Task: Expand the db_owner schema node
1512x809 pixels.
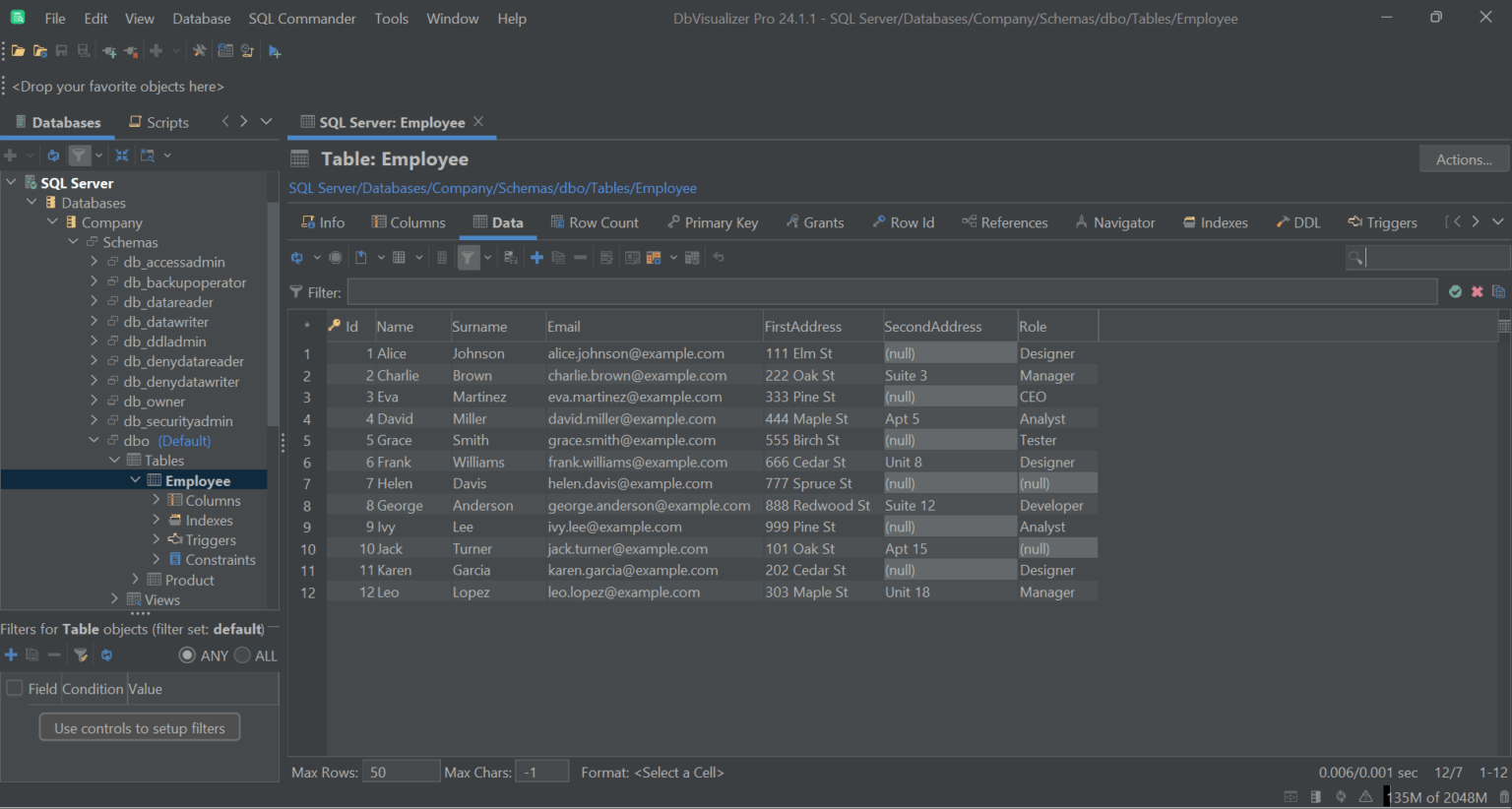Action: click(x=95, y=401)
